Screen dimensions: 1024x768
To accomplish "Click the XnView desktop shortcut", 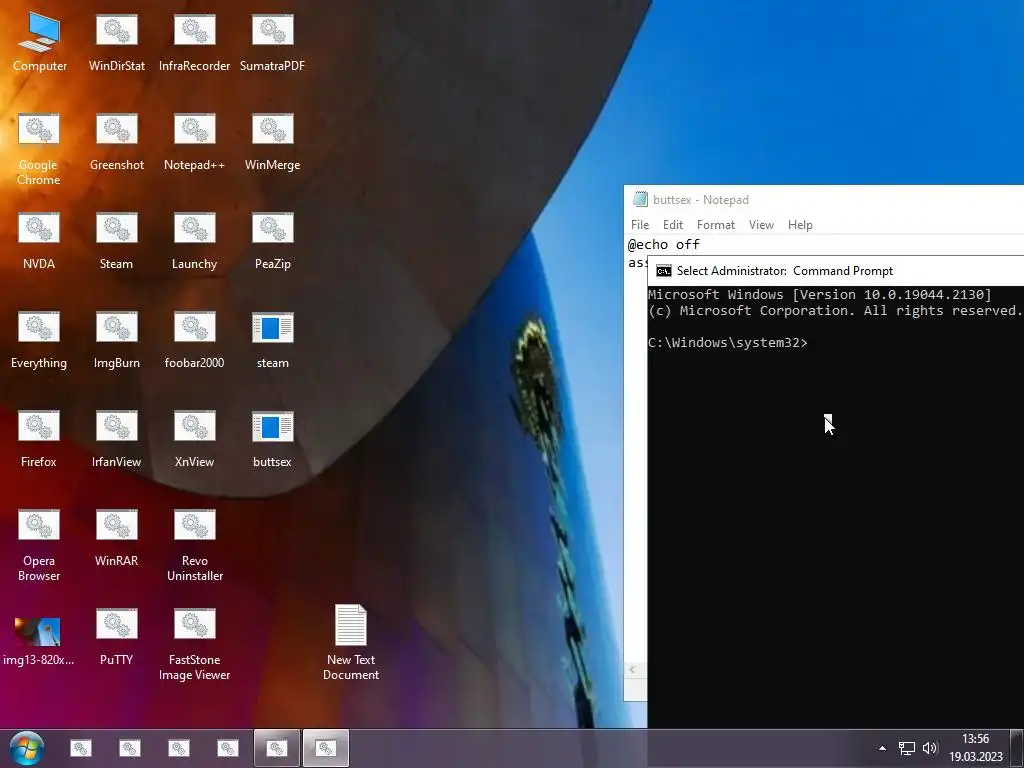I will coord(195,439).
